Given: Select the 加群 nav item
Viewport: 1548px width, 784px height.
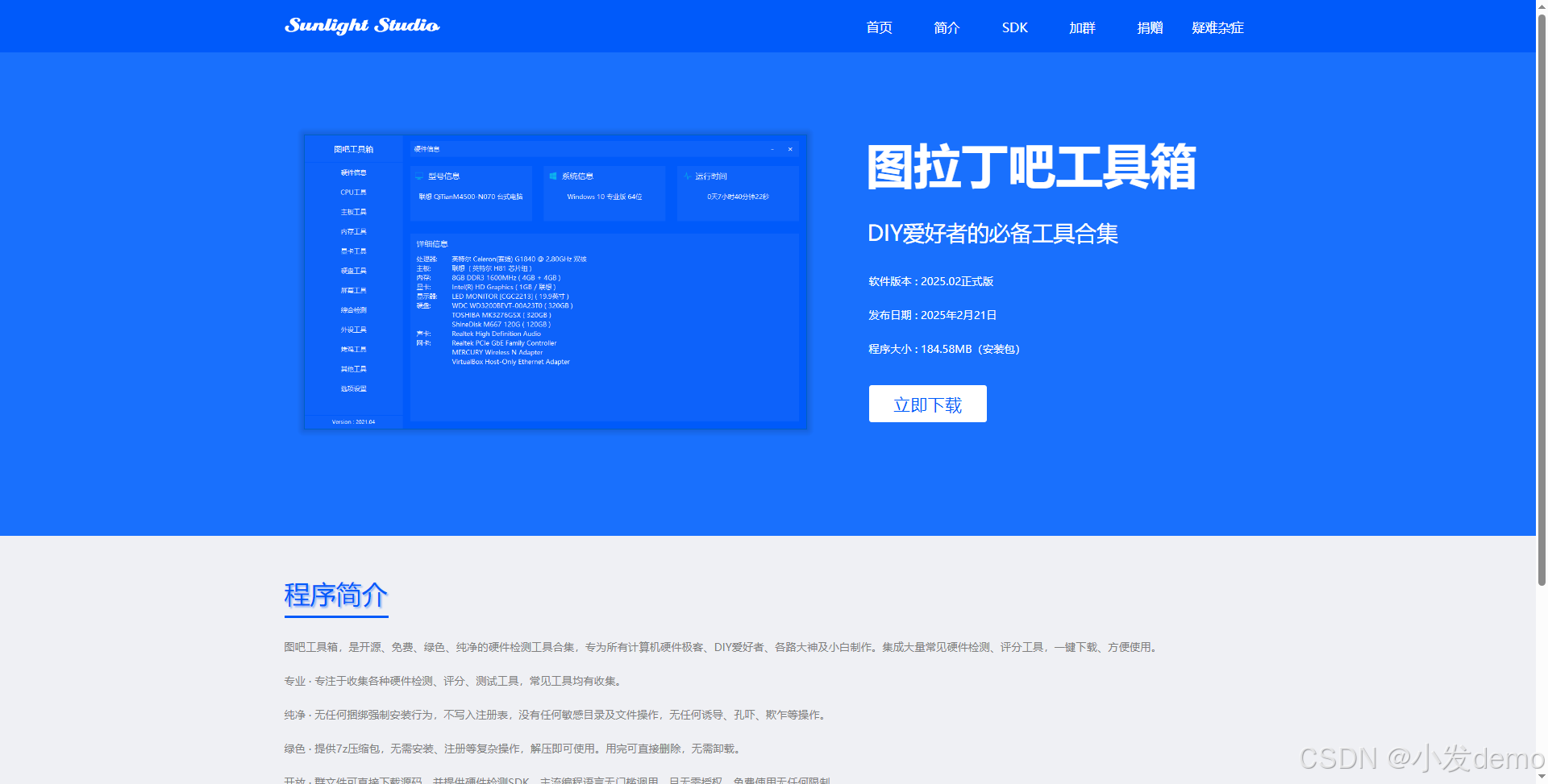Looking at the screenshot, I should [1082, 27].
